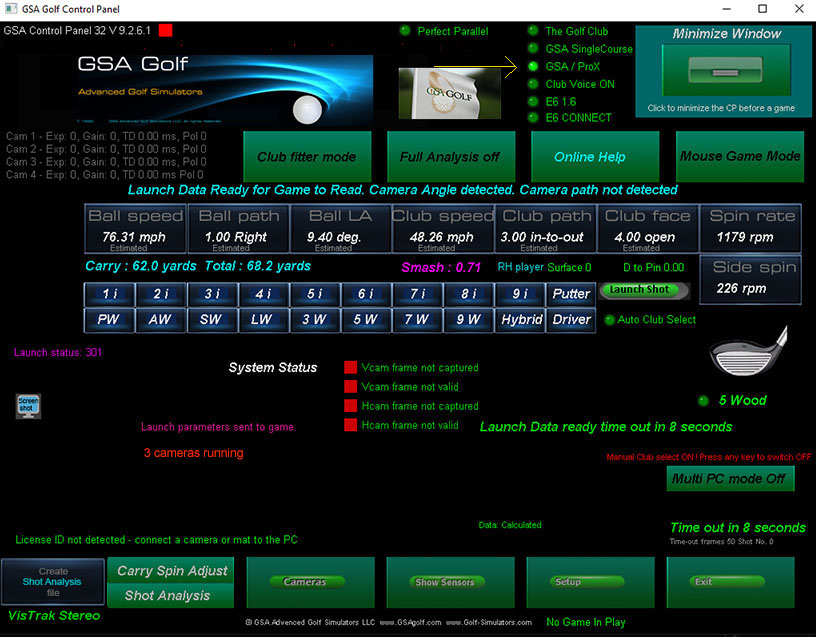816x637 pixels.
Task: Choose the 7 i iron button
Action: point(417,294)
